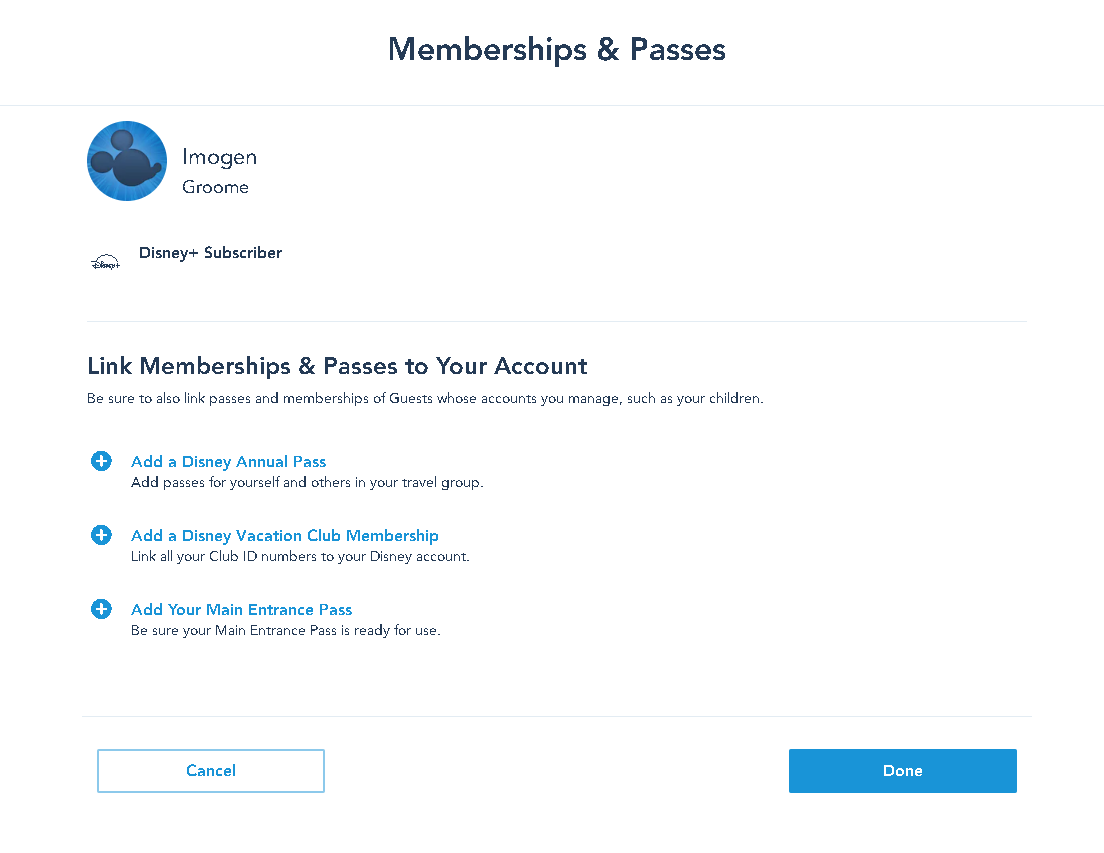Click the Done button
The height and width of the screenshot is (853, 1104).
[902, 770]
